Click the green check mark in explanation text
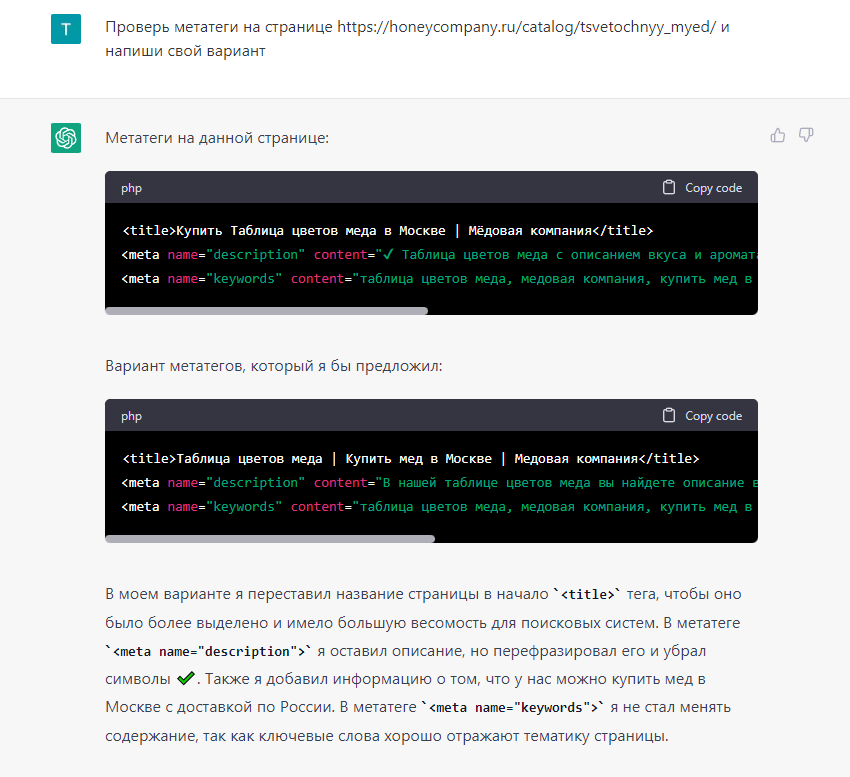 click(186, 678)
